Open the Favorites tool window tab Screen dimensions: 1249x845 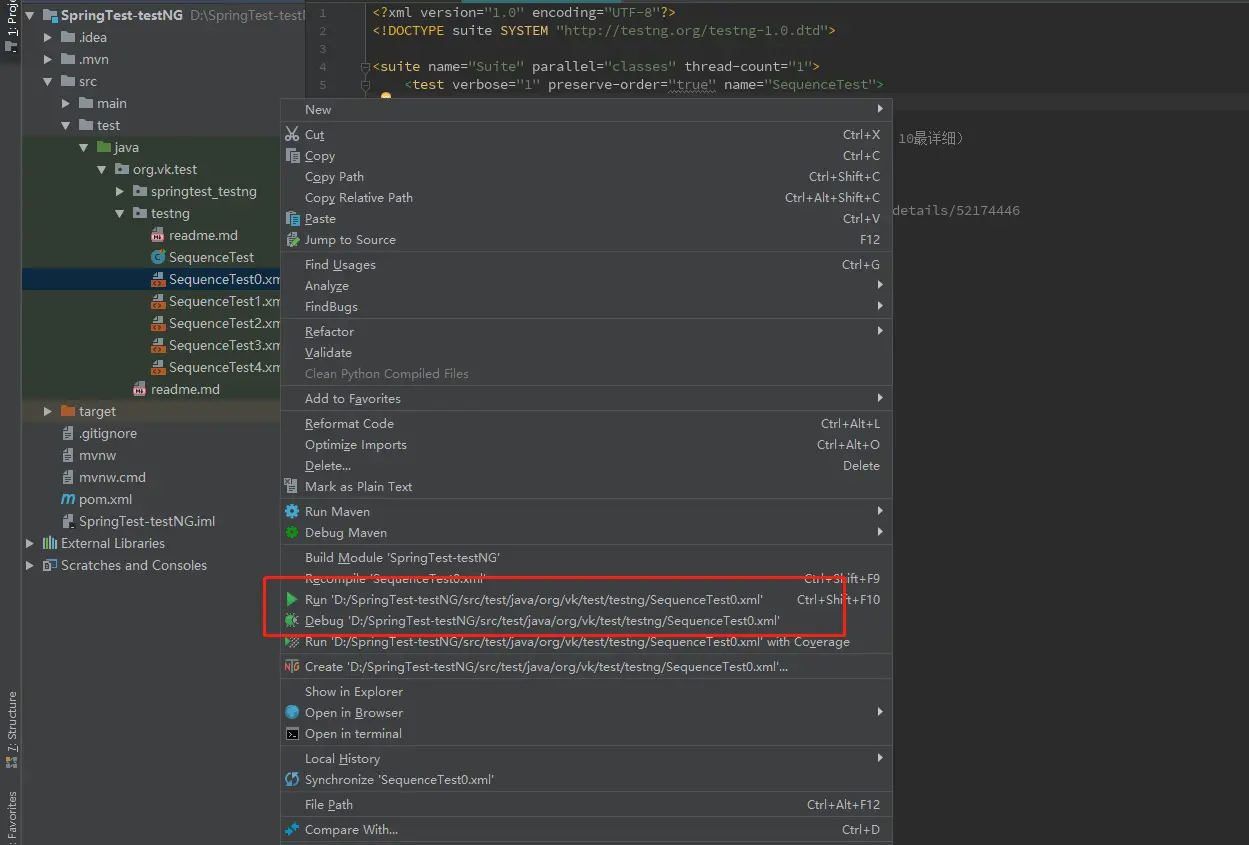click(x=11, y=816)
